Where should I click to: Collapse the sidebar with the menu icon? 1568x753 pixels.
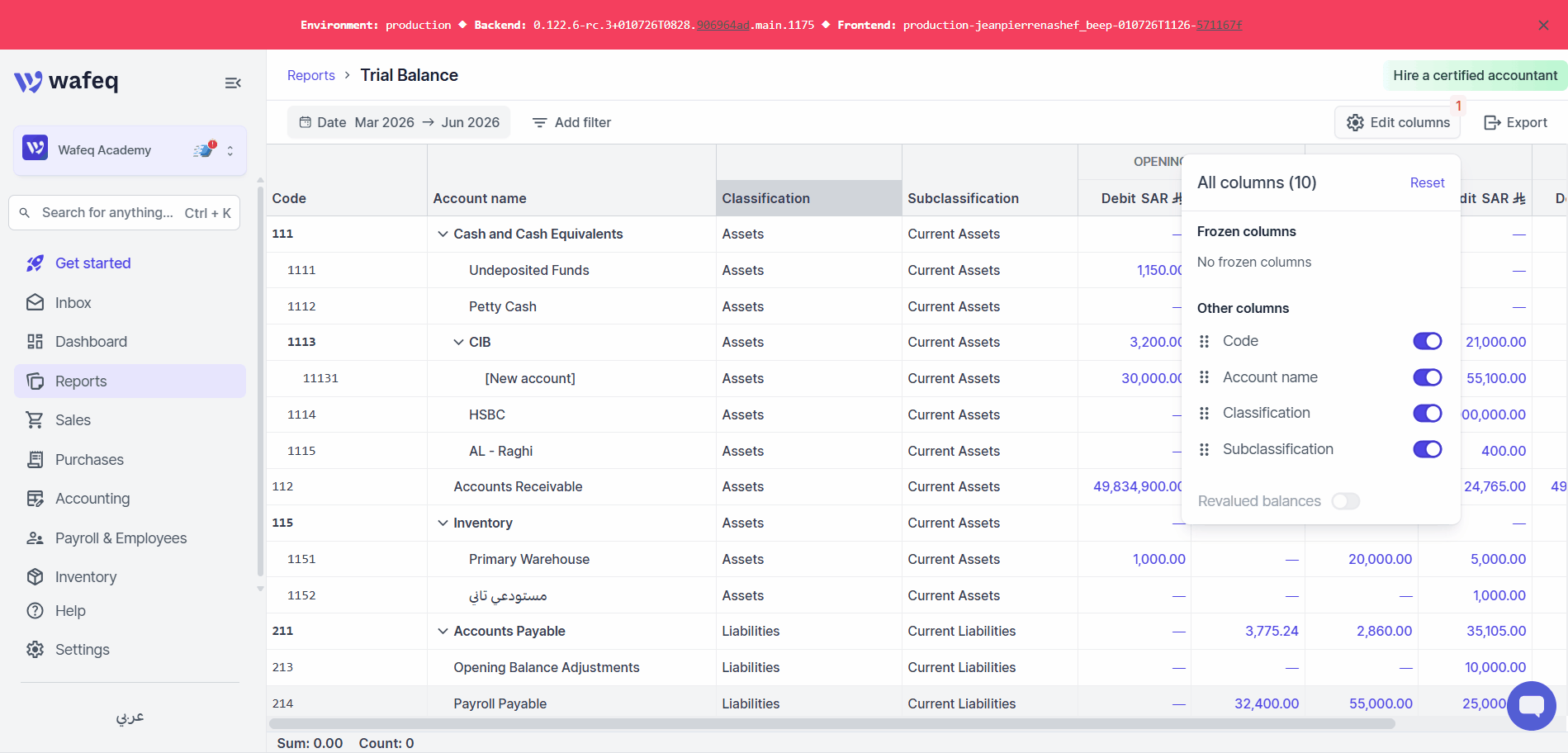(233, 83)
